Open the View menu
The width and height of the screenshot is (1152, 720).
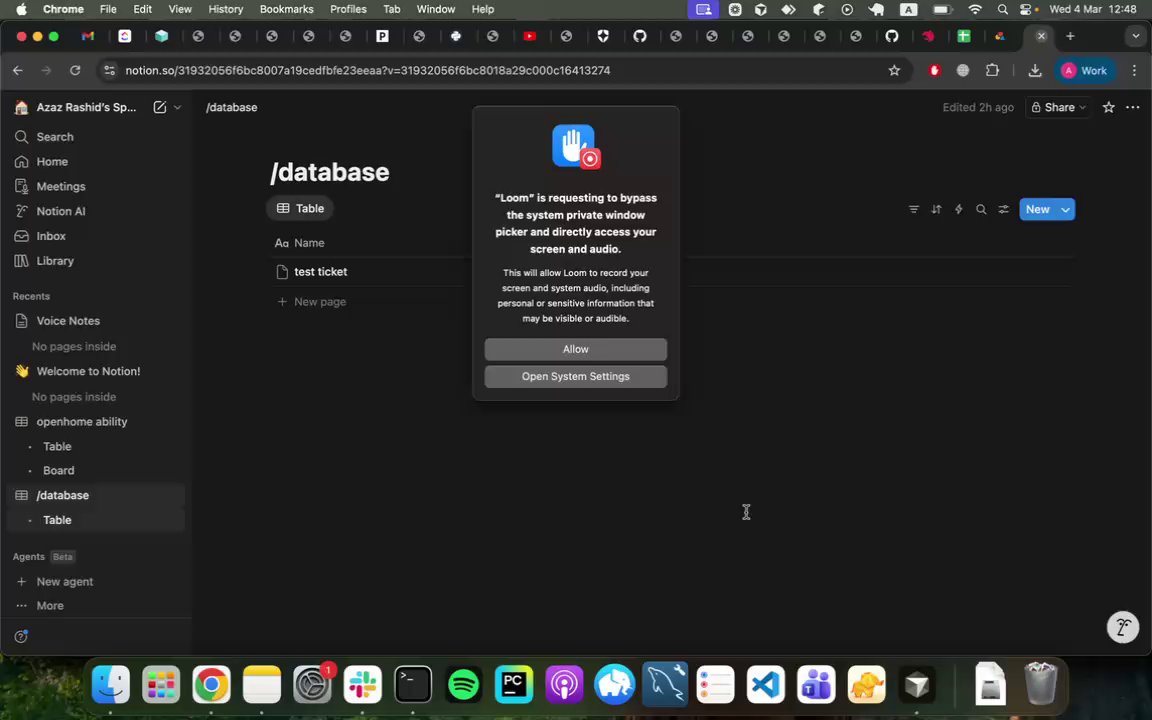tap(180, 9)
